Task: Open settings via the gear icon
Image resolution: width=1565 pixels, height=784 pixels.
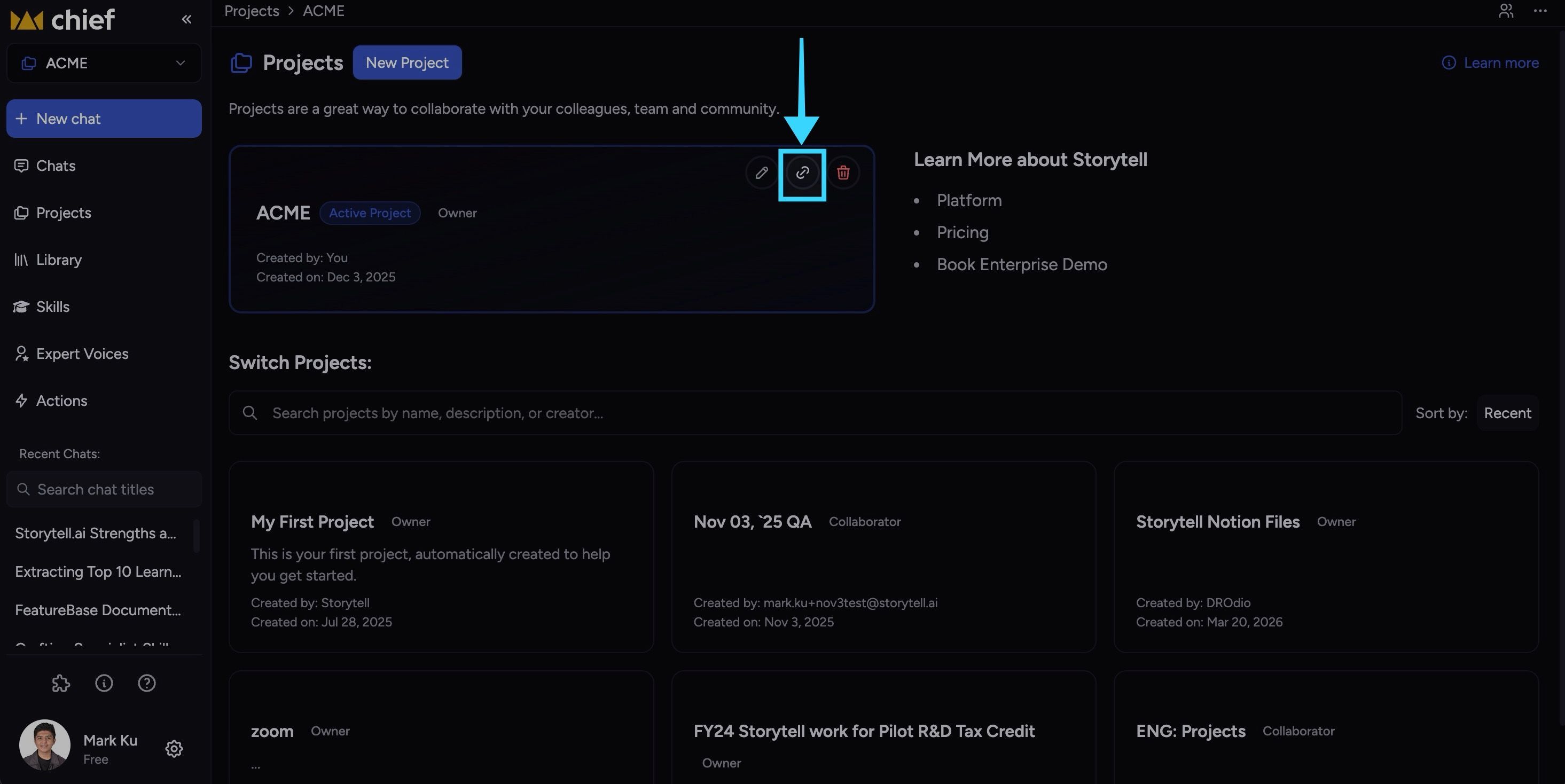Action: tap(174, 749)
